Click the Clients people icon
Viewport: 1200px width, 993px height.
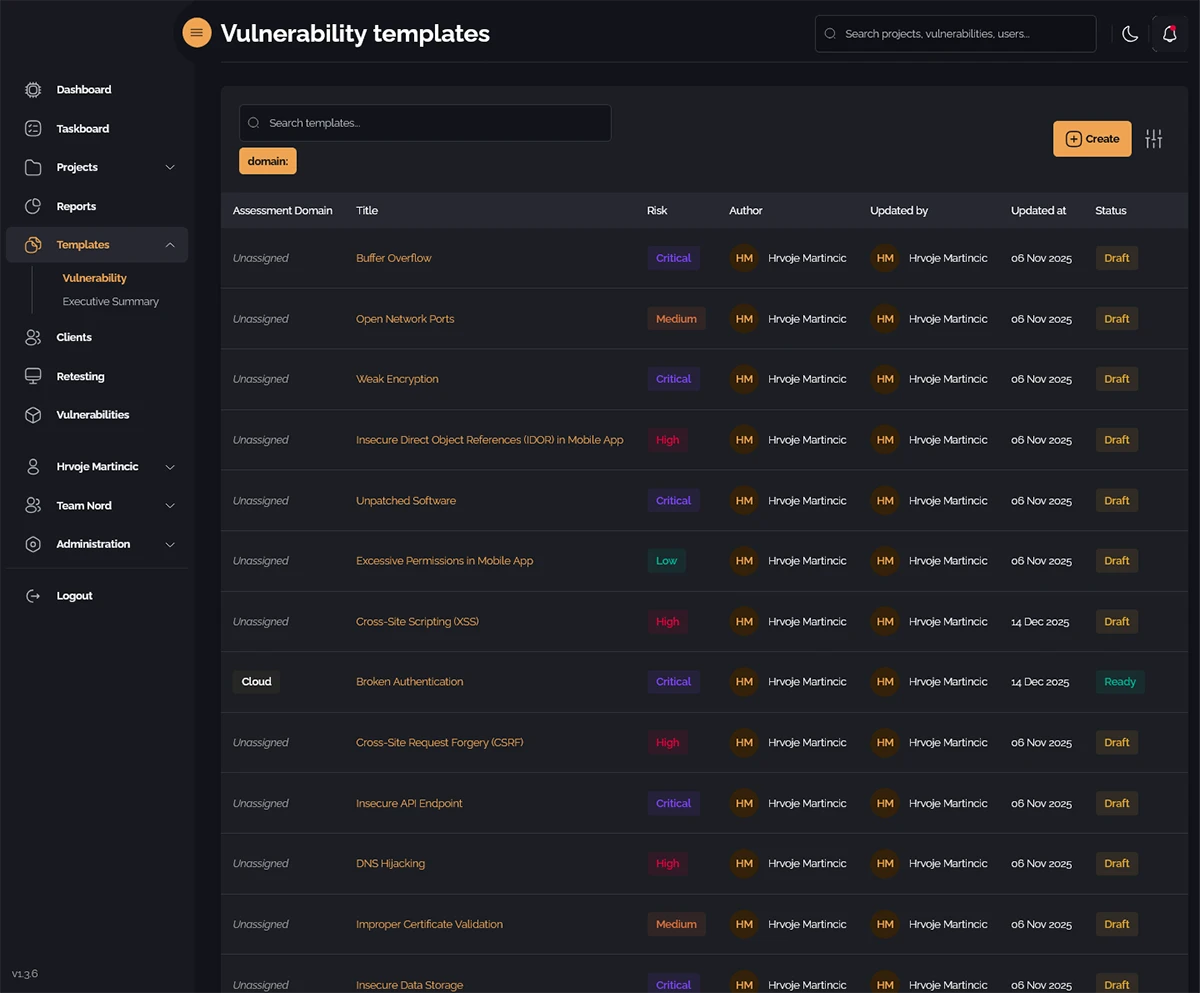pyautogui.click(x=33, y=338)
